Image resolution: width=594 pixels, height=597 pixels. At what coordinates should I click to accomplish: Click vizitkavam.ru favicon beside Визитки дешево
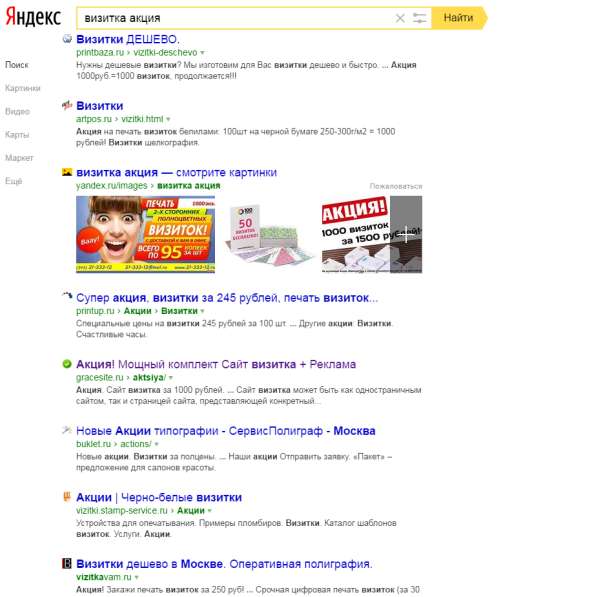[x=67, y=563]
